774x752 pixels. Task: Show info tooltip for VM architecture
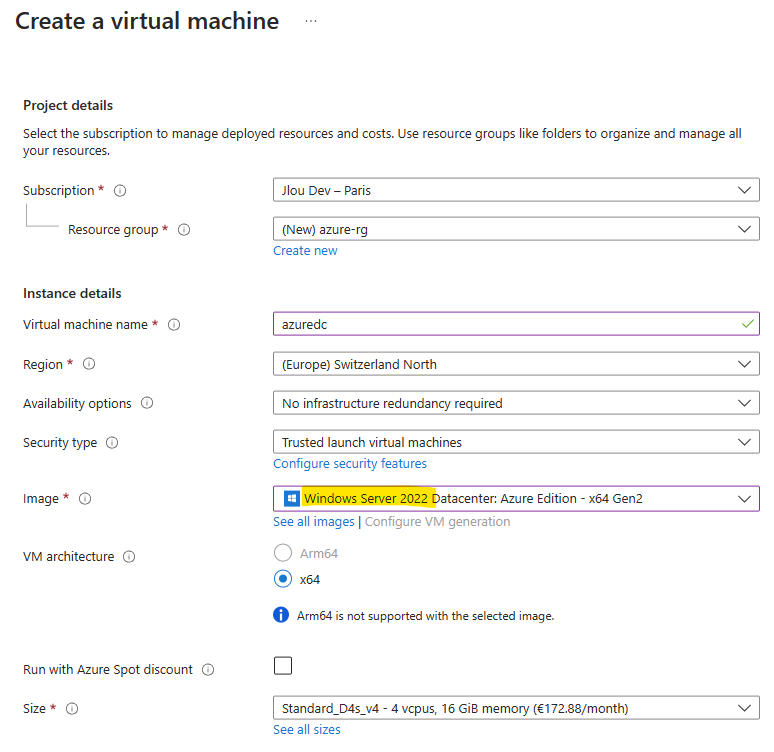coord(129,556)
